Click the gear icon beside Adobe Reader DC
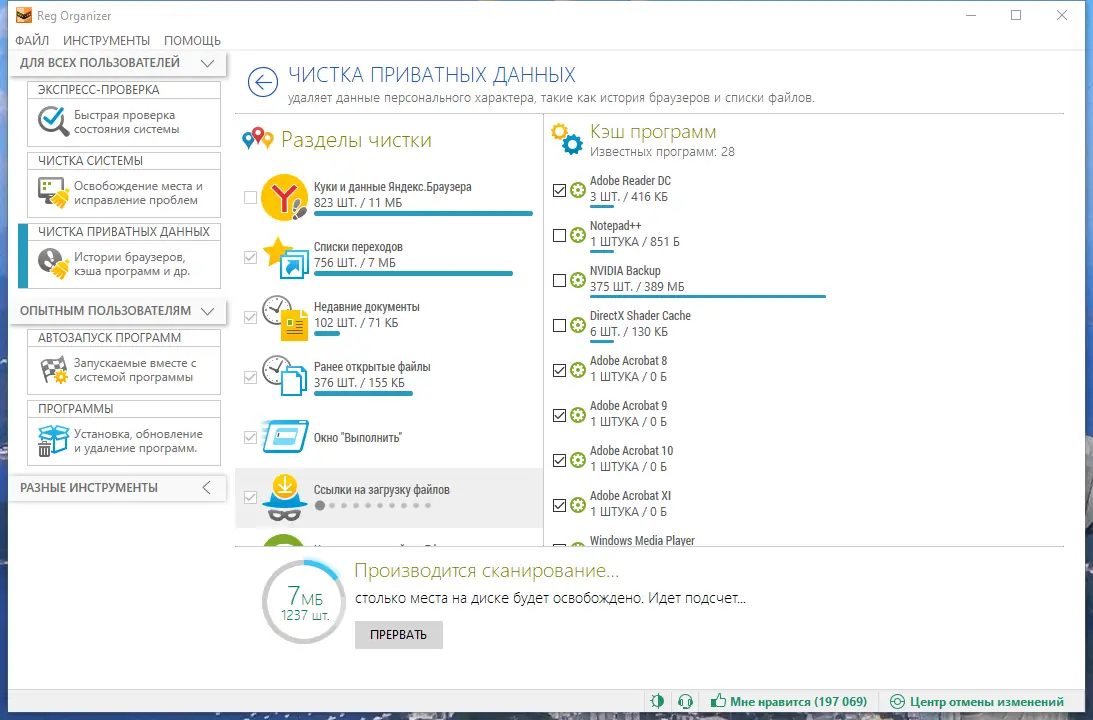 click(x=578, y=190)
